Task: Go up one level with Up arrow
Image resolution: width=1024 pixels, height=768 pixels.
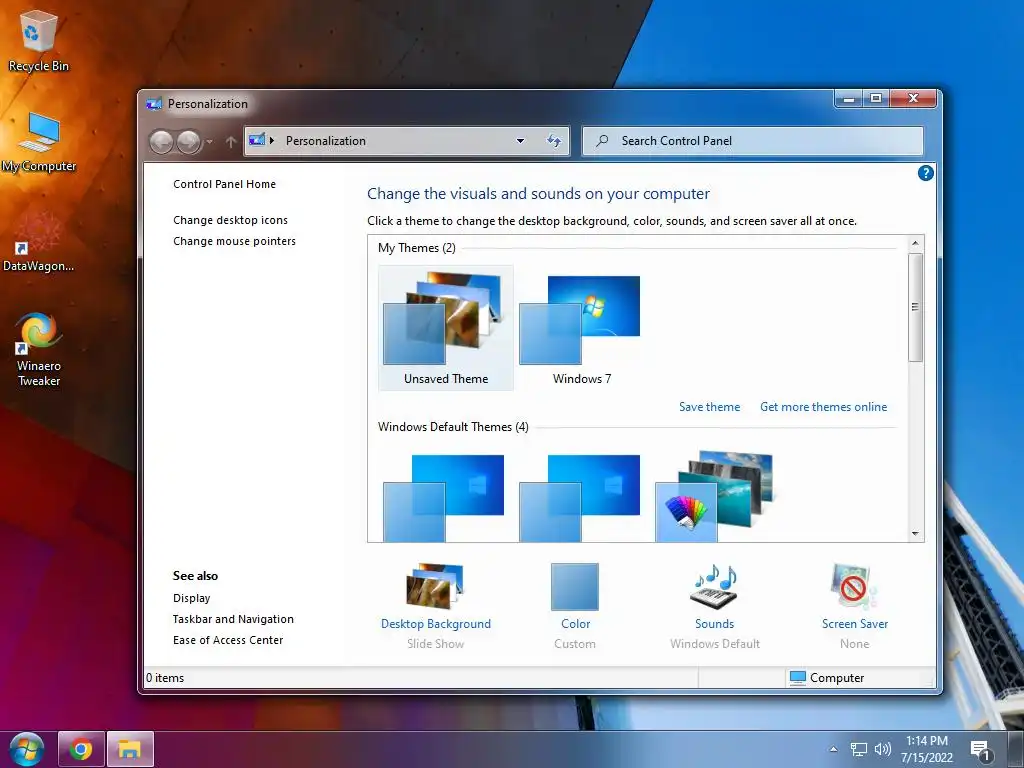Action: [x=231, y=141]
